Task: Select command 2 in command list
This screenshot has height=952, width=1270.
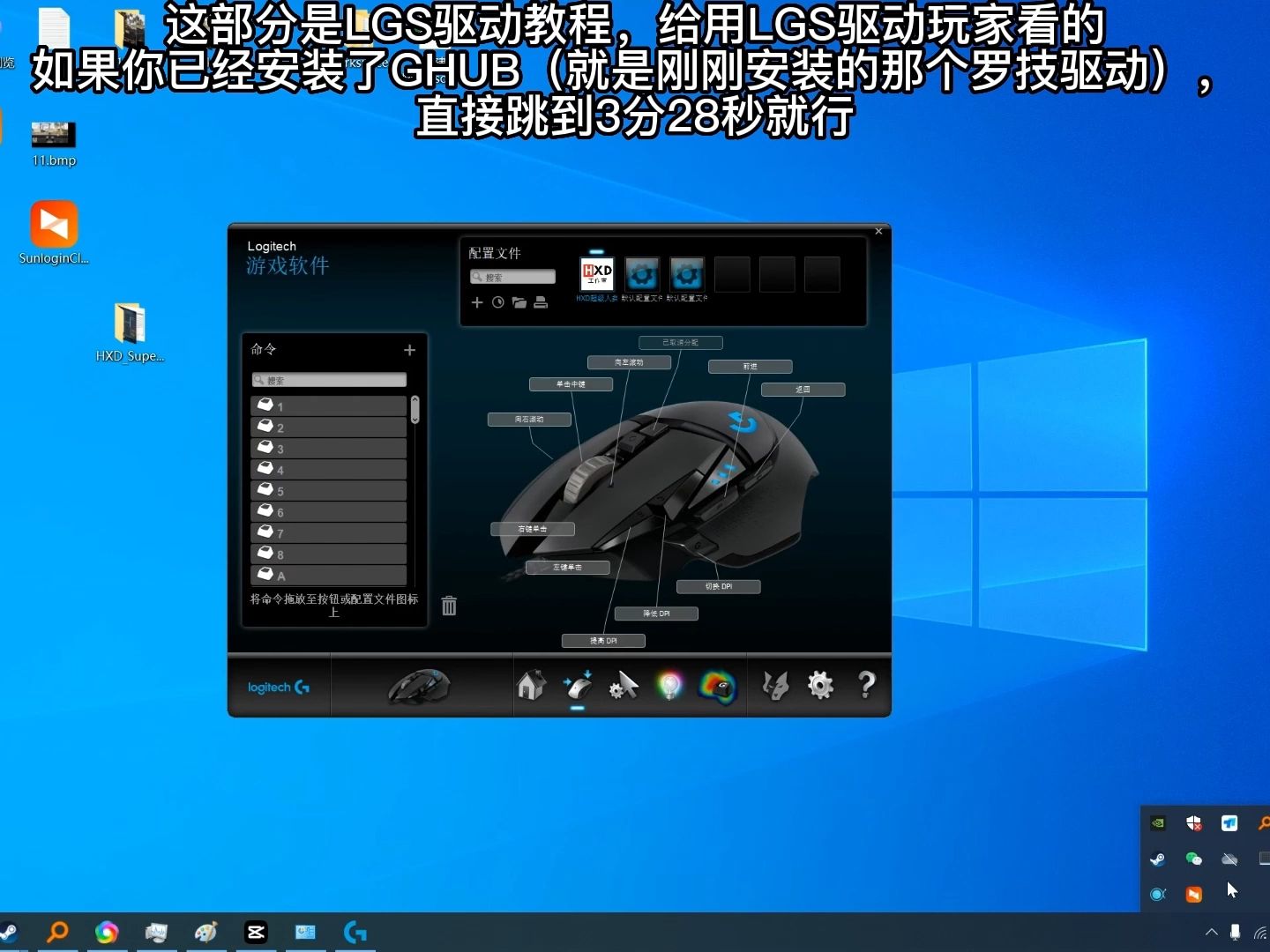Action: [328, 427]
